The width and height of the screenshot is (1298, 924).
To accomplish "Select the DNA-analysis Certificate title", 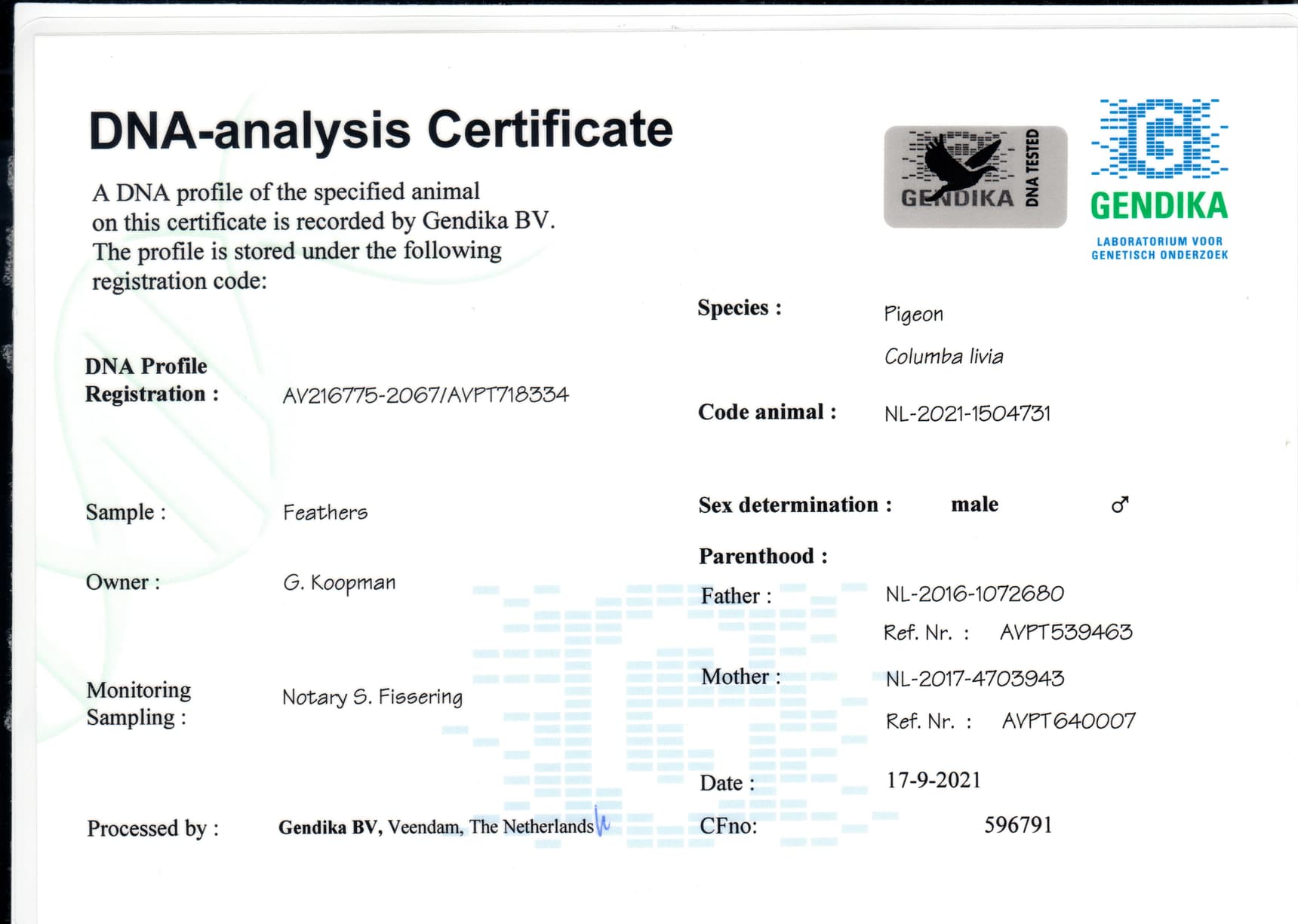I will 380,130.
